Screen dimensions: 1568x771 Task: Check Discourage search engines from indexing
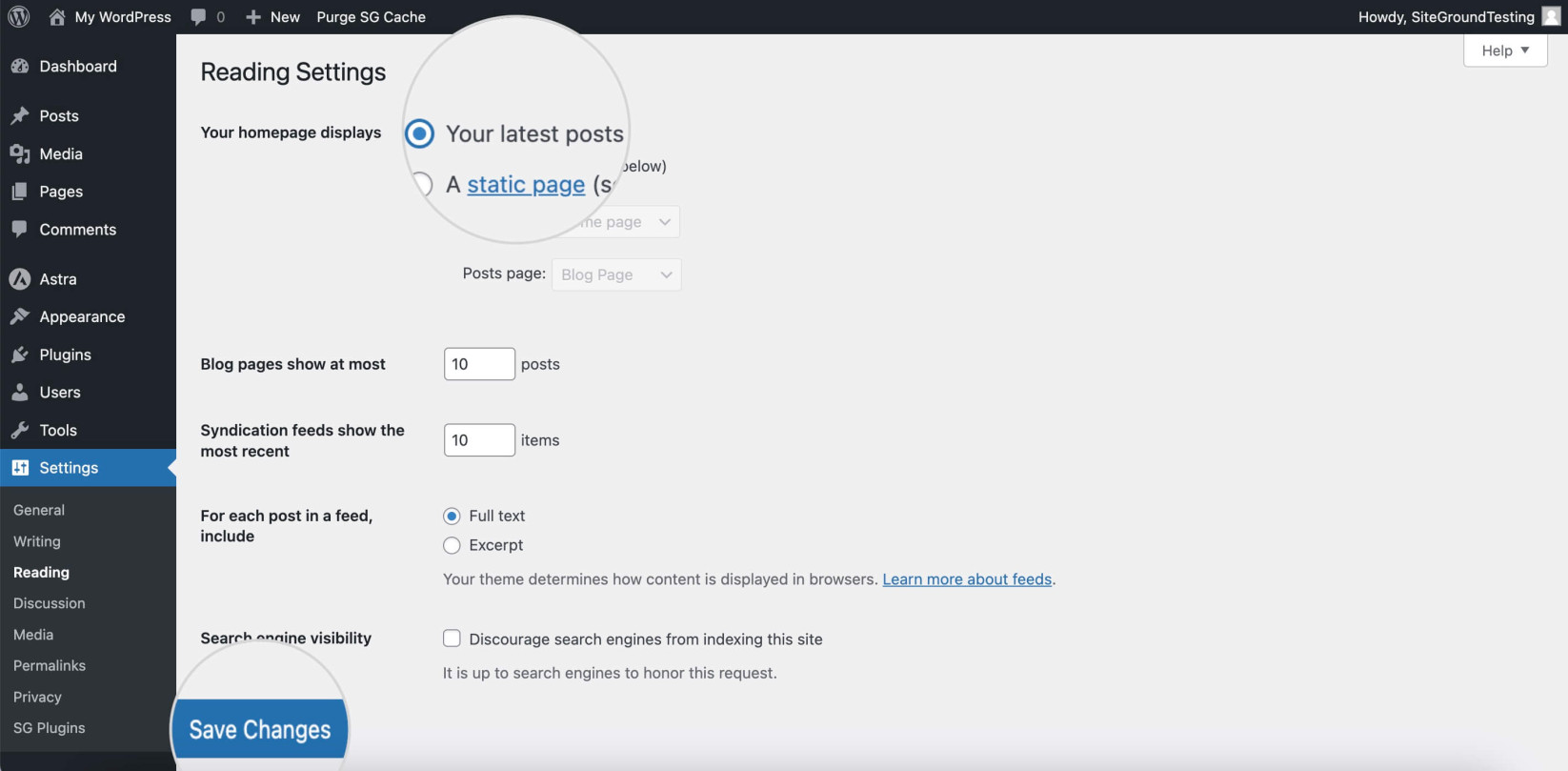(452, 639)
